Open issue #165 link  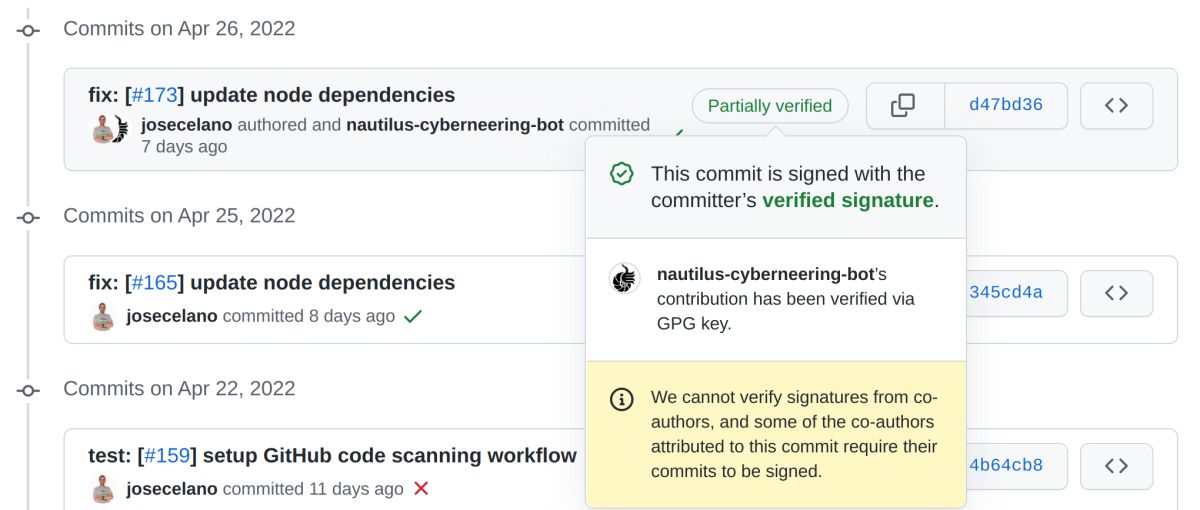[155, 283]
